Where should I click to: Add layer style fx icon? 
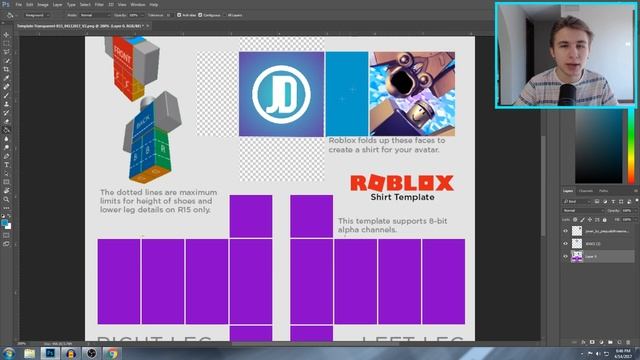tap(583, 342)
